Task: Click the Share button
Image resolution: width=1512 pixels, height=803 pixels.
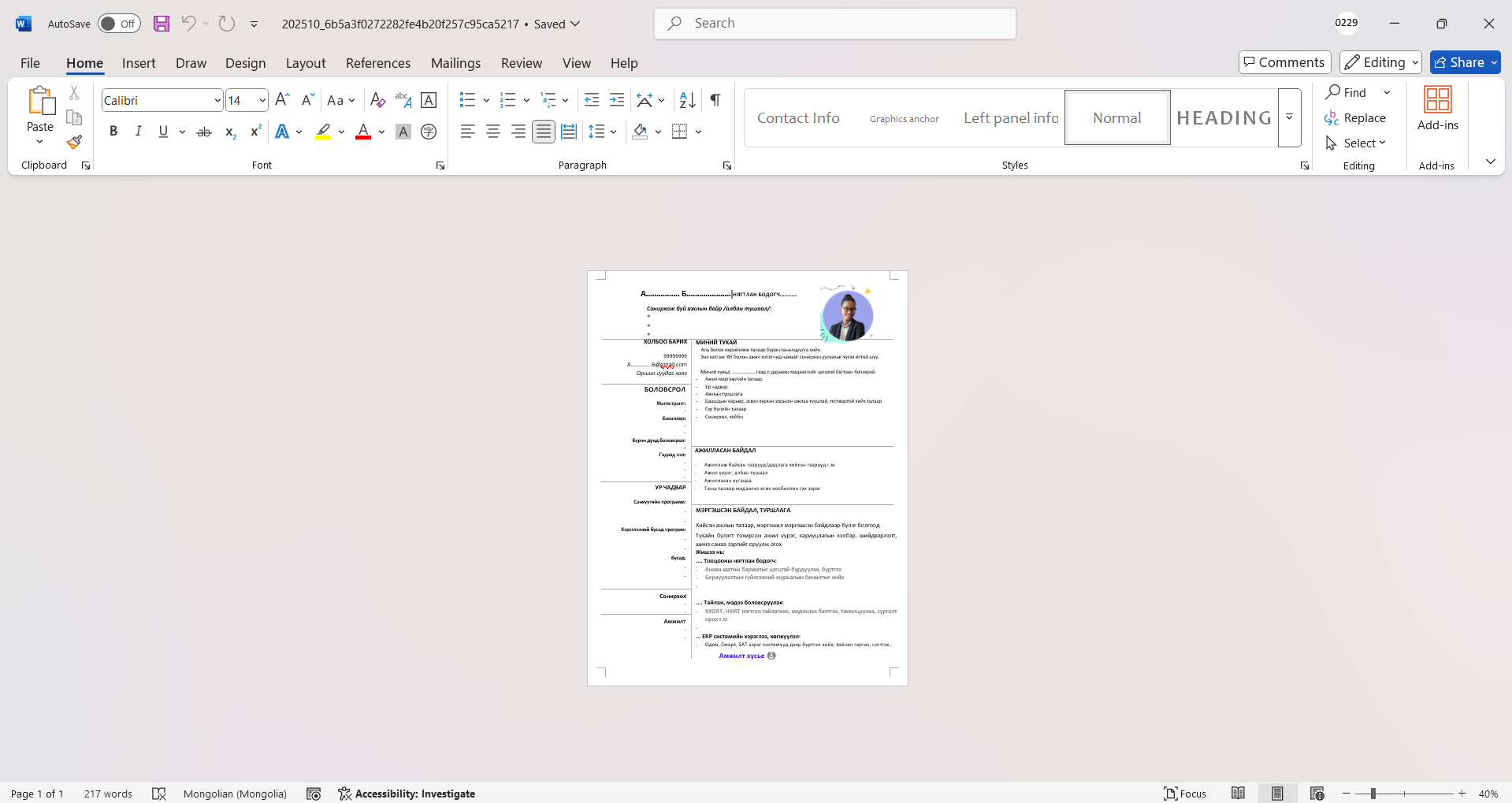Action: pyautogui.click(x=1465, y=62)
